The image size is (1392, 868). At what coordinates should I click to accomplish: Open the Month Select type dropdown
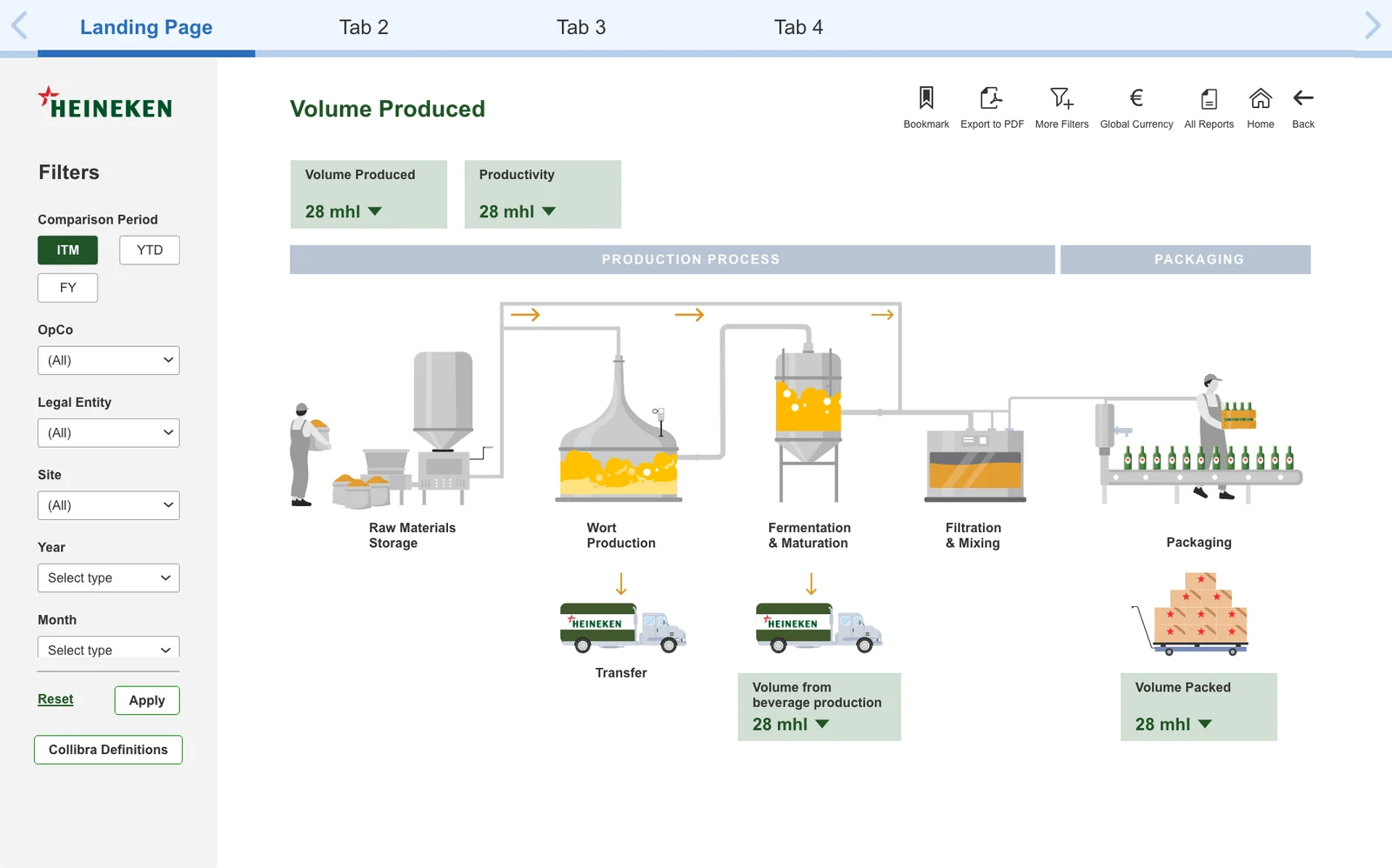109,649
